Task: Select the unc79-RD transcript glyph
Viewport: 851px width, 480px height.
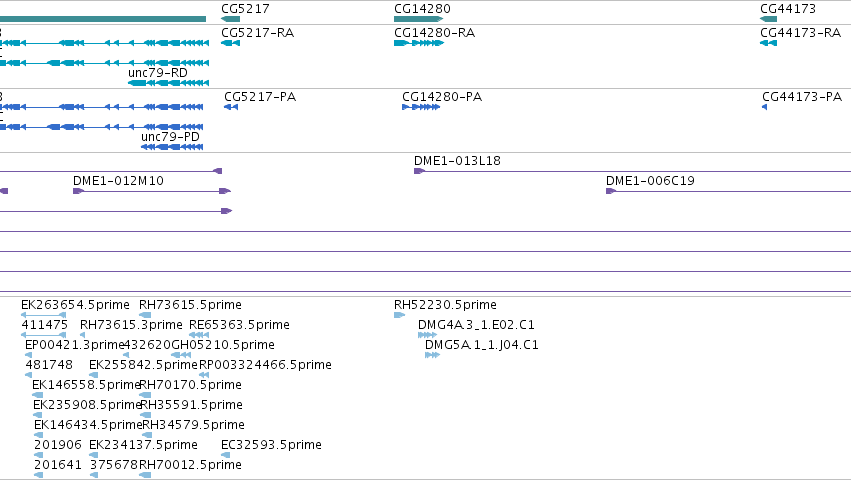Action: 168,83
